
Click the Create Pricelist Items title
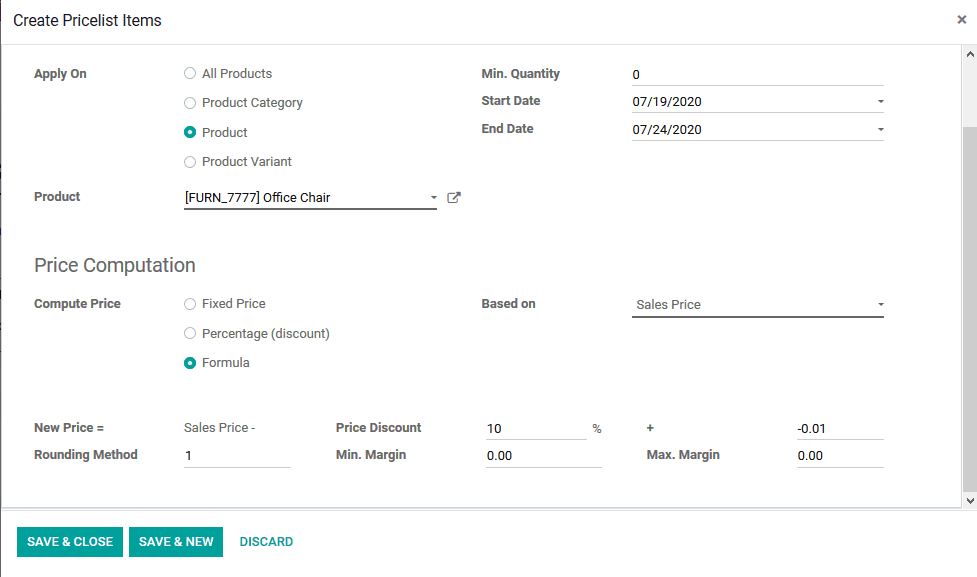(87, 21)
